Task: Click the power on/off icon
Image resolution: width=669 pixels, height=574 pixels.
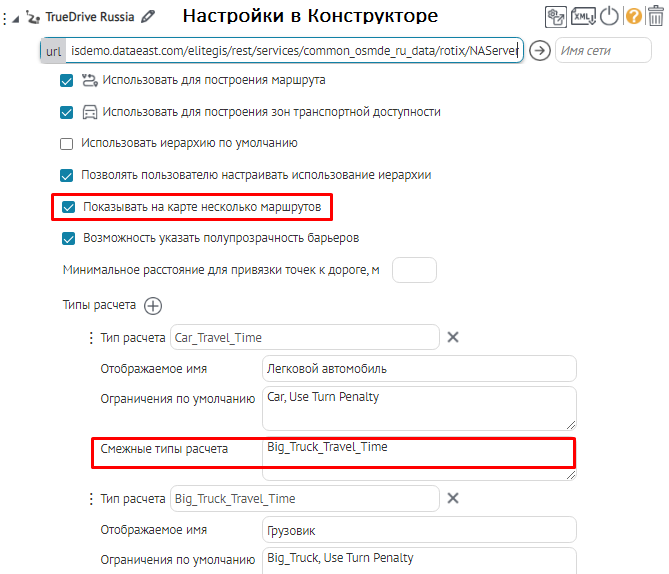Action: pyautogui.click(x=609, y=16)
